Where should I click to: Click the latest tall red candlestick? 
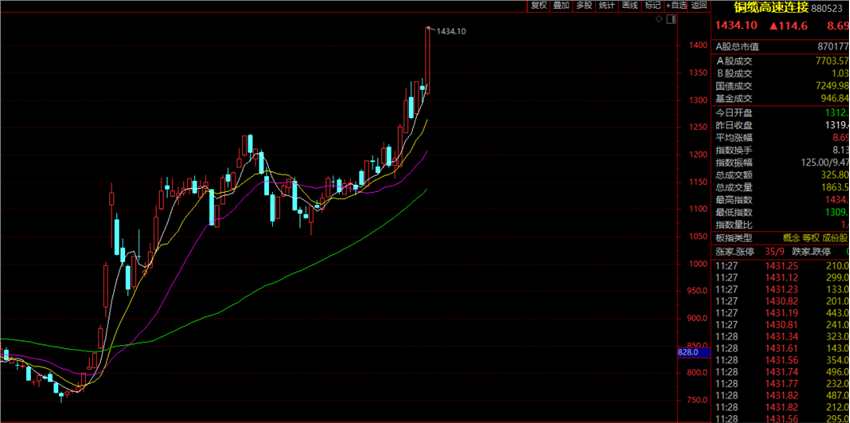click(428, 60)
